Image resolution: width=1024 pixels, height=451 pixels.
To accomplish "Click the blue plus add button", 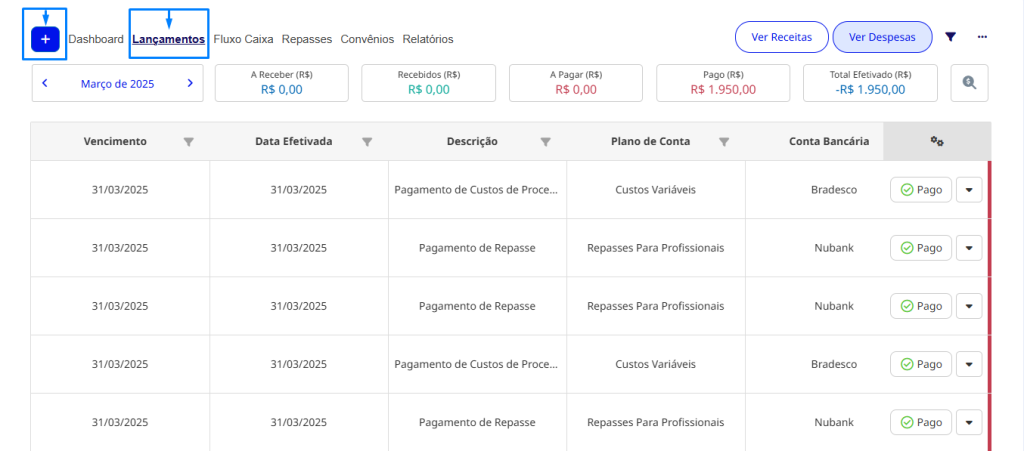I will coord(45,39).
